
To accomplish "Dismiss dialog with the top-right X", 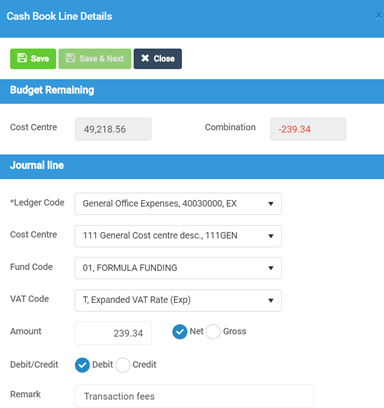I will (378, 15).
